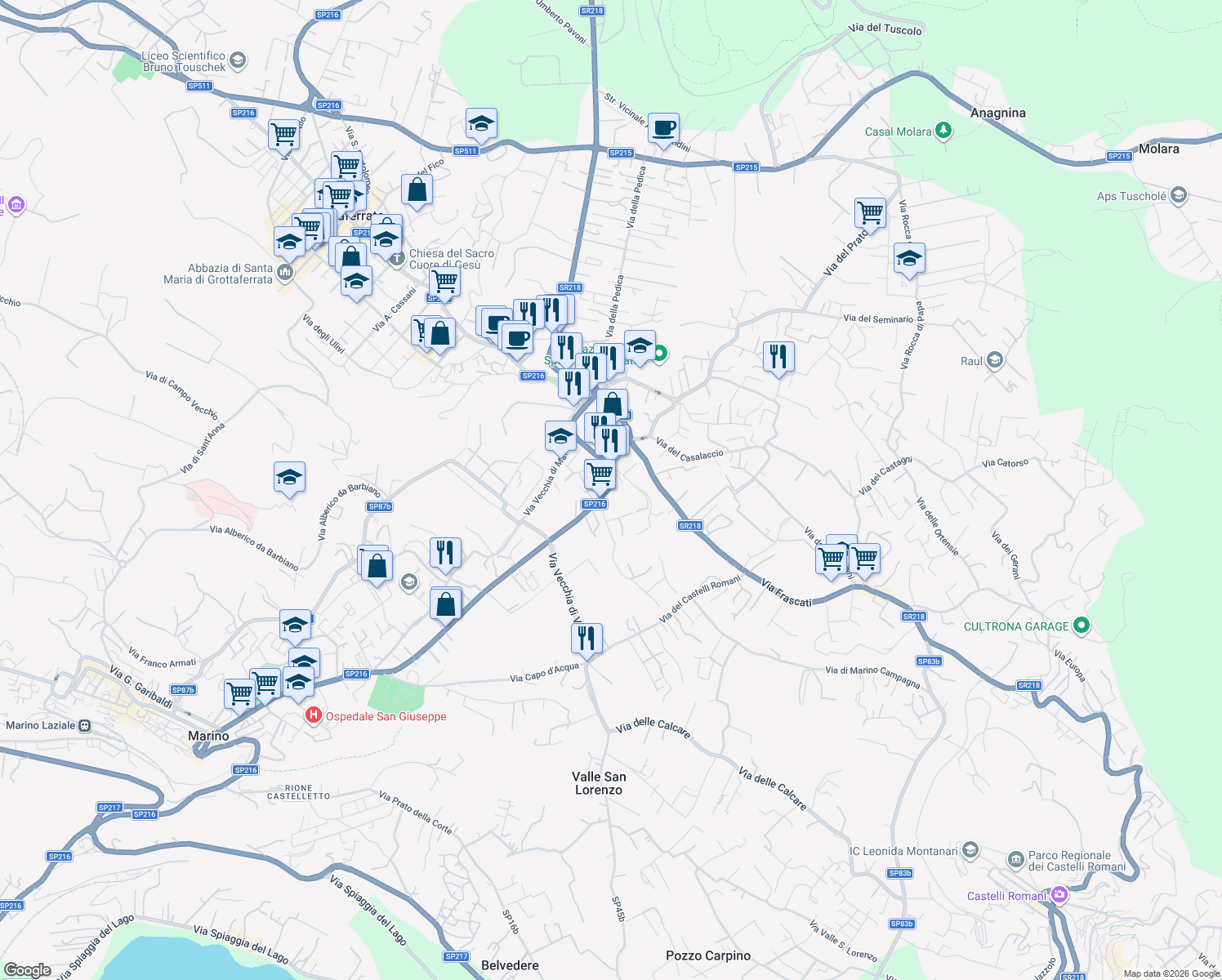
Task: Select the paired shopping cart icons near Via Frascati
Action: pos(849,558)
